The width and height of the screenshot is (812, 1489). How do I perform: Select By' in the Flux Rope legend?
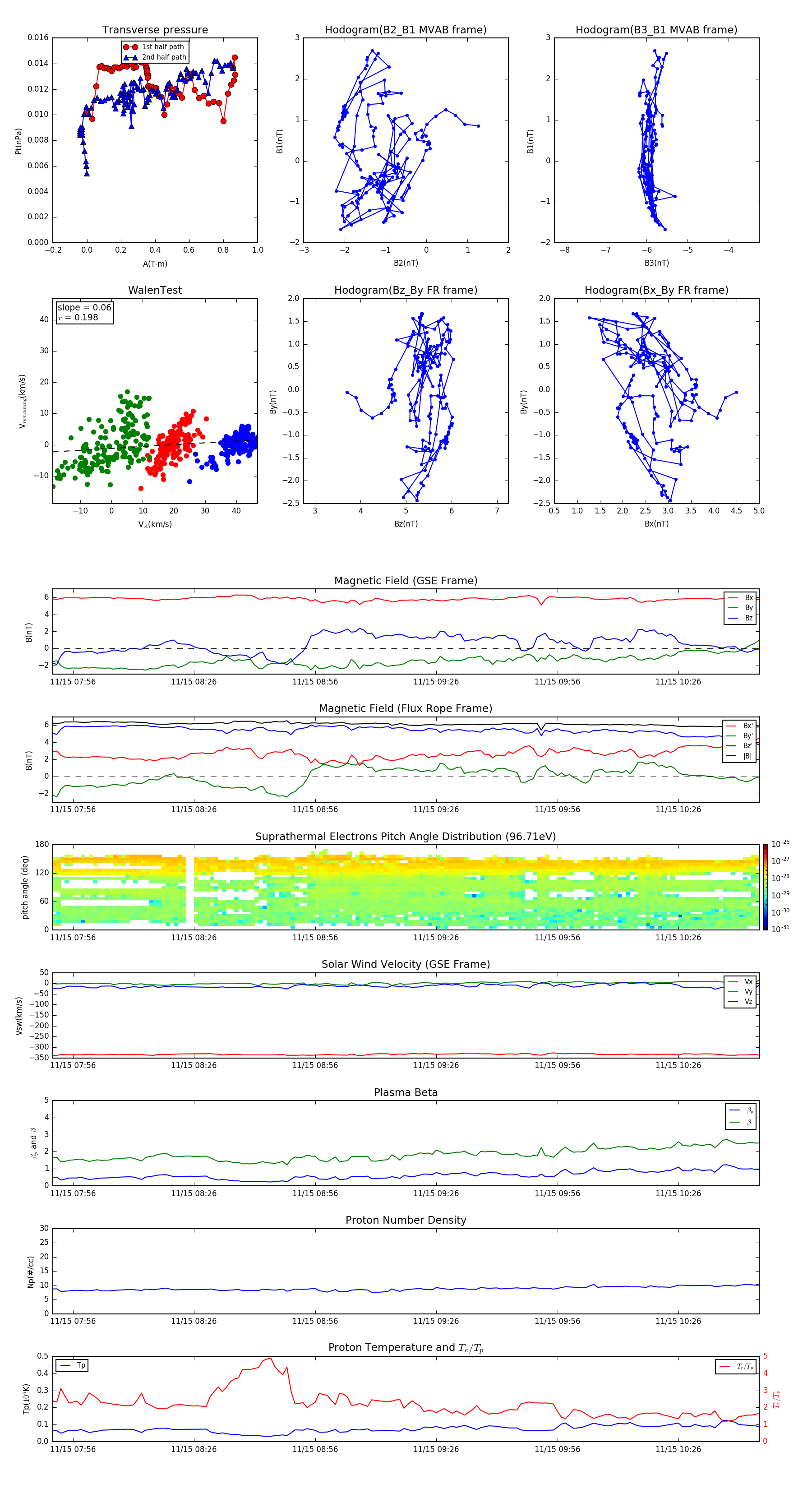[x=740, y=736]
